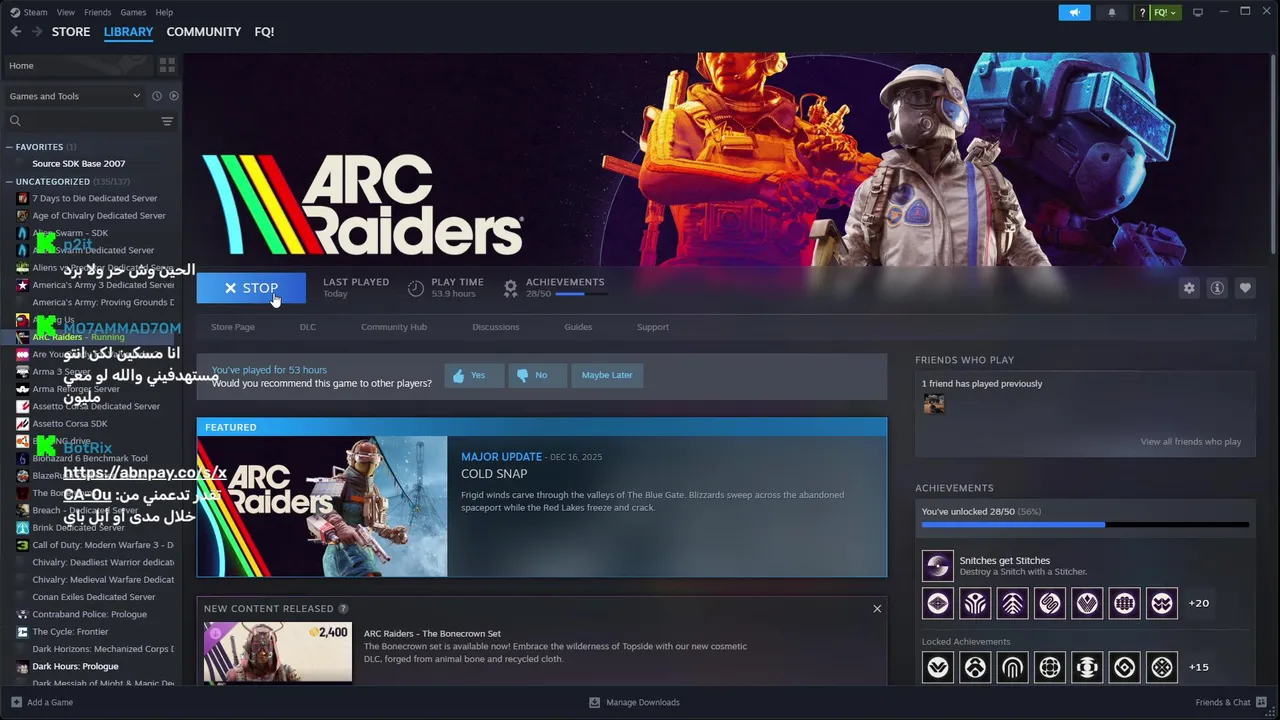Viewport: 1280px width, 720px height.
Task: Open the FQ! account dropdown
Action: pyautogui.click(x=1166, y=12)
